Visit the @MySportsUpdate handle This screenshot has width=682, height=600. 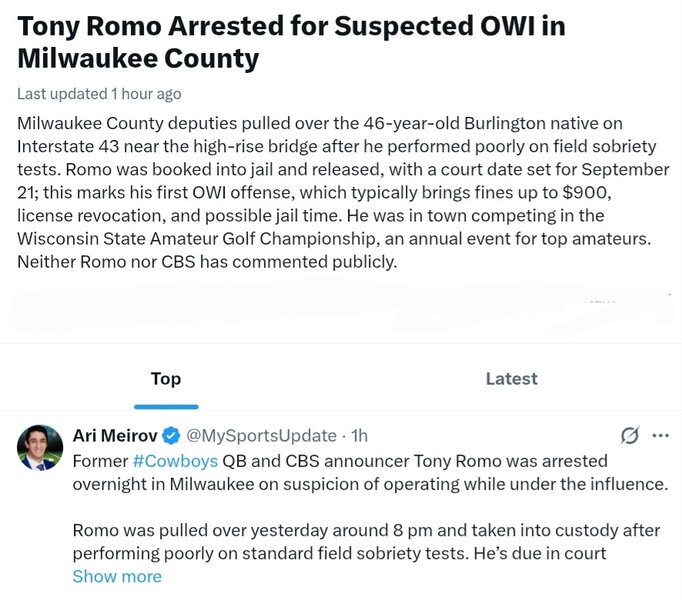point(261,436)
